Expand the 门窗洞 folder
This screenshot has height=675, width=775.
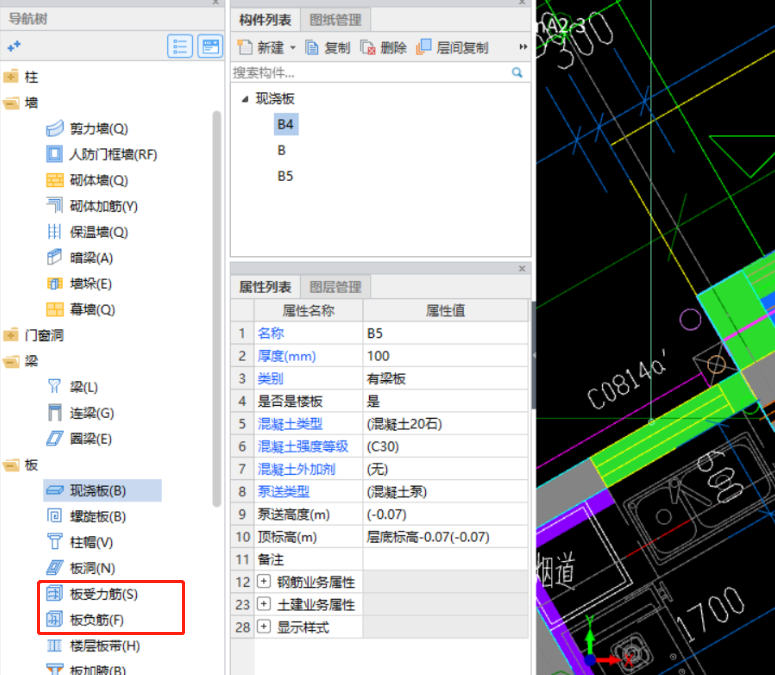coord(10,336)
